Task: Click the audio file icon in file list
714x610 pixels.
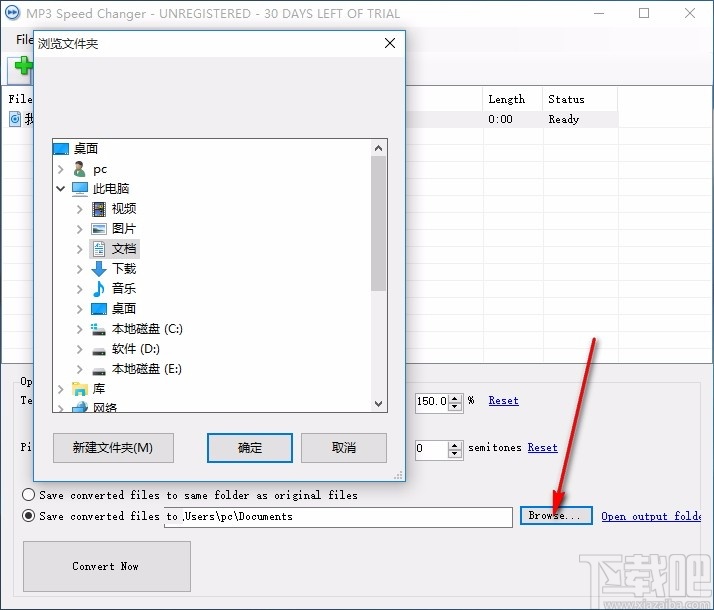Action: tap(15, 119)
